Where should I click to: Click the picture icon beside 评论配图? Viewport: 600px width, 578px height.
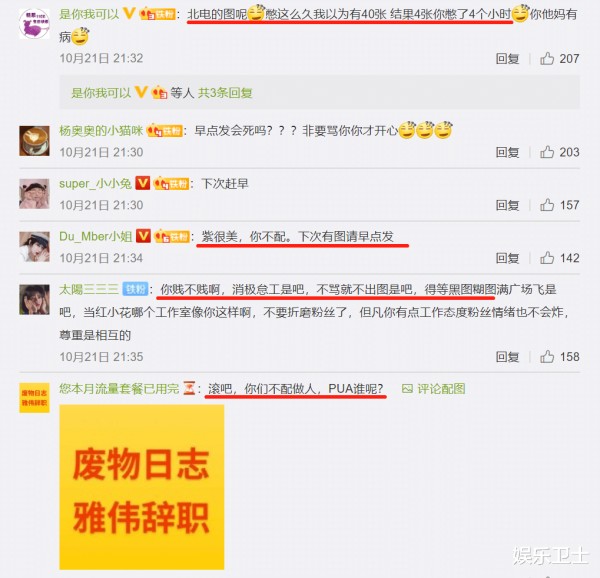point(407,389)
